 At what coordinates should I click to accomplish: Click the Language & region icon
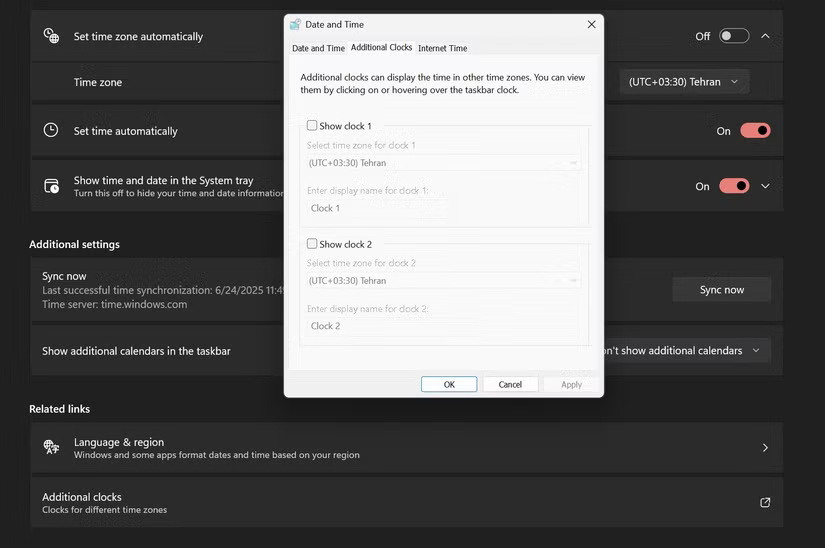[x=51, y=447]
